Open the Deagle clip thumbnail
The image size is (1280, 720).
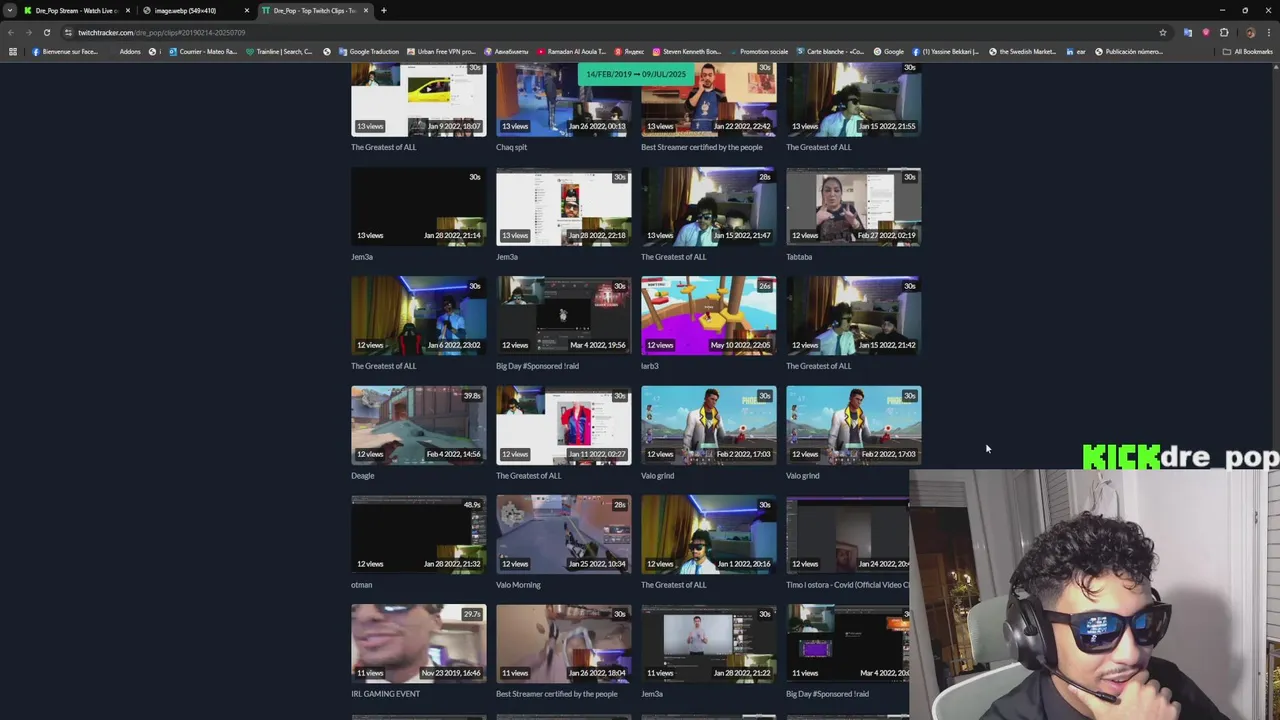418,425
